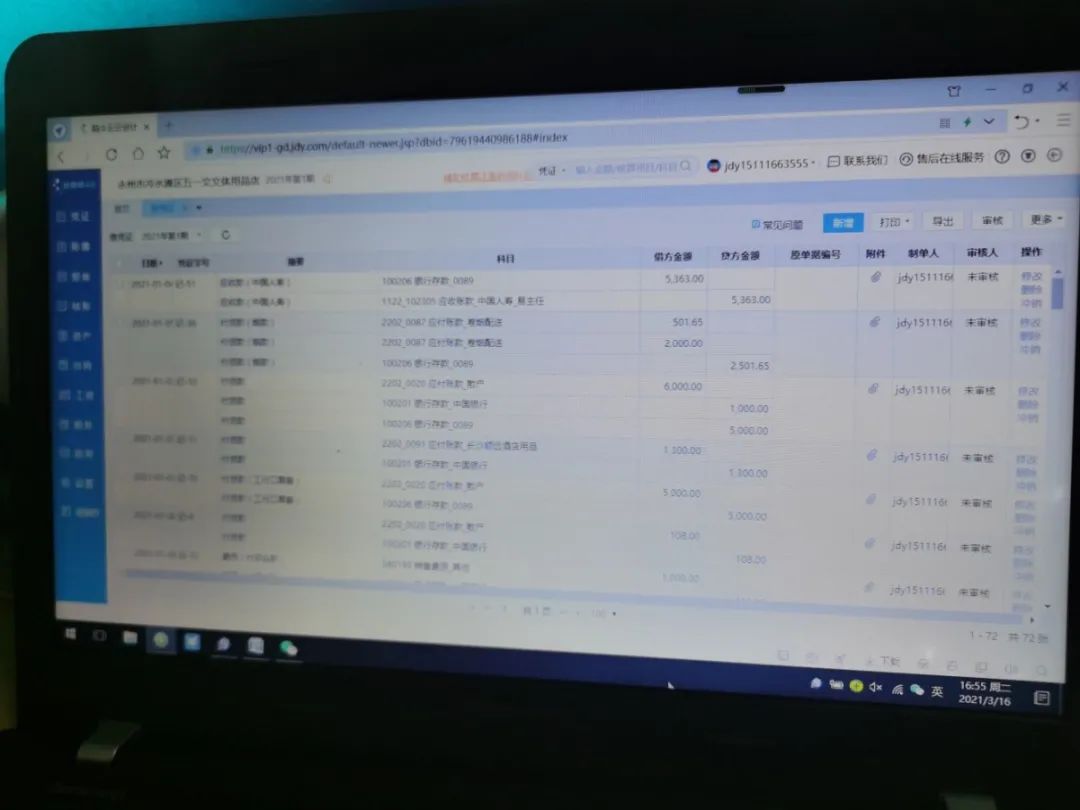
Task: Reload the page with browser refresh icon
Action: pyautogui.click(x=111, y=154)
